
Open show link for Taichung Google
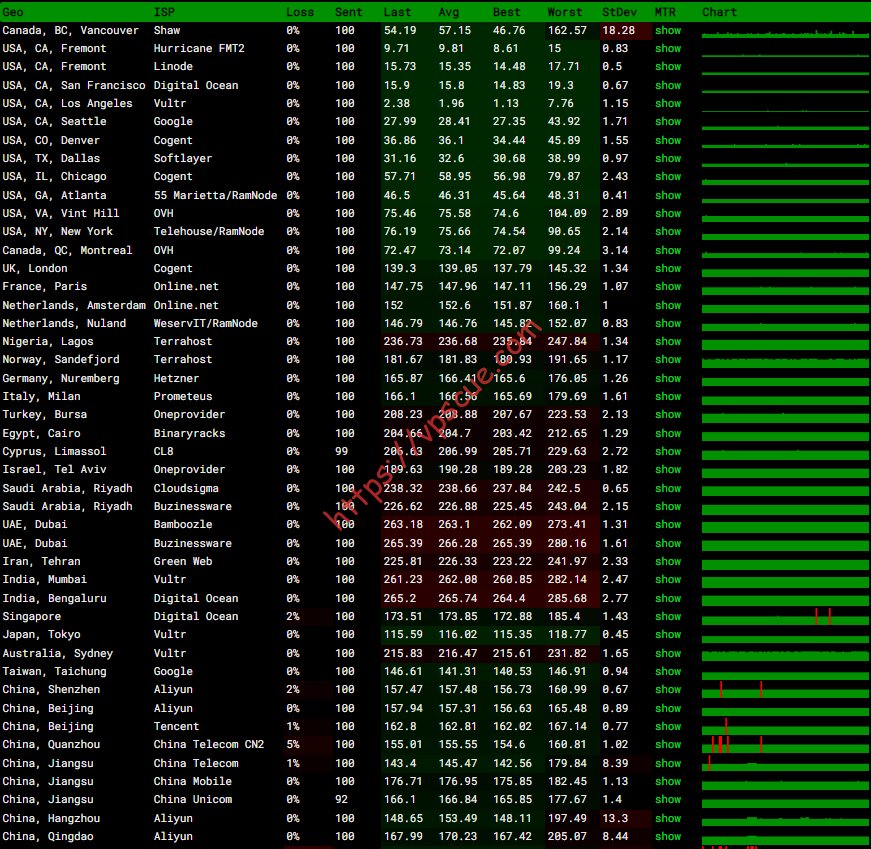click(668, 671)
